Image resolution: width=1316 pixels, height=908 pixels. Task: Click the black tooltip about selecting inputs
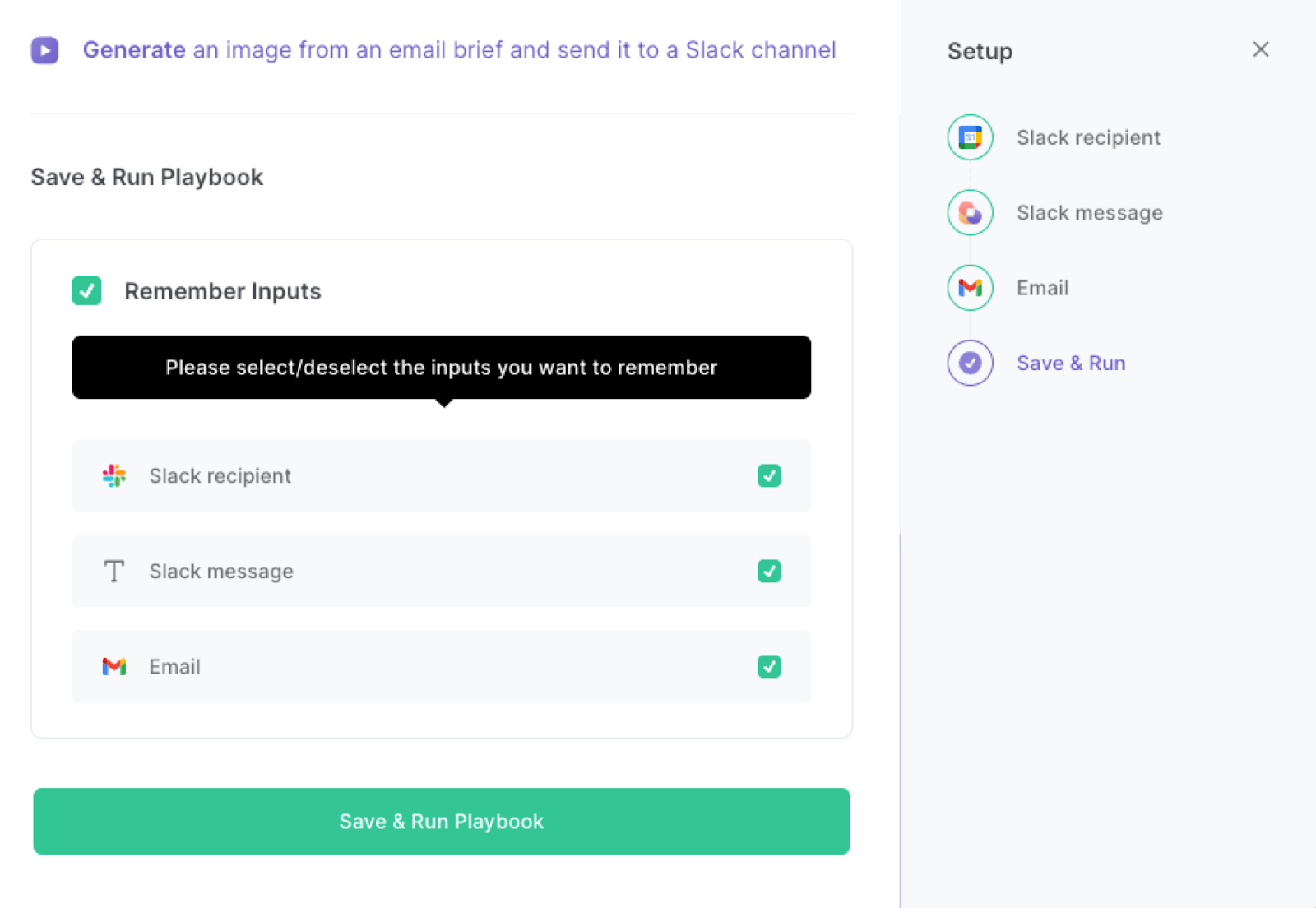coord(441,368)
